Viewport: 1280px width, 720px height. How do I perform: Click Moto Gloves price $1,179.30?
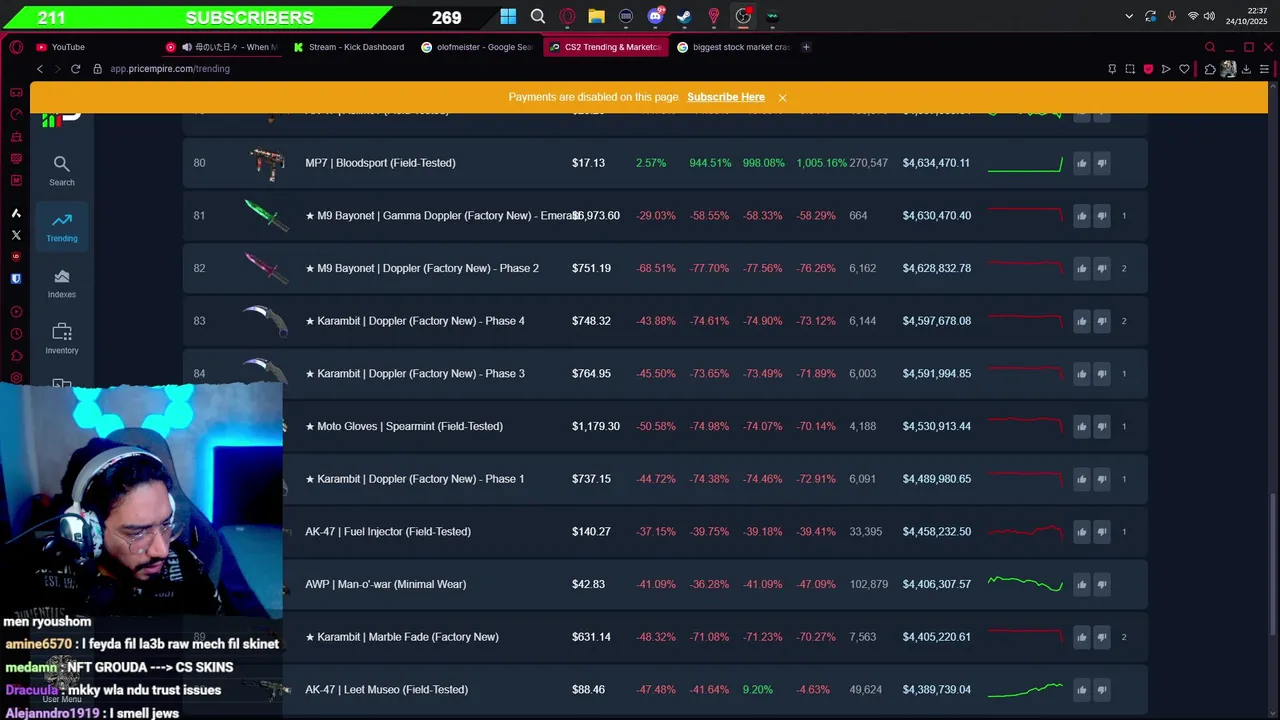(x=596, y=426)
